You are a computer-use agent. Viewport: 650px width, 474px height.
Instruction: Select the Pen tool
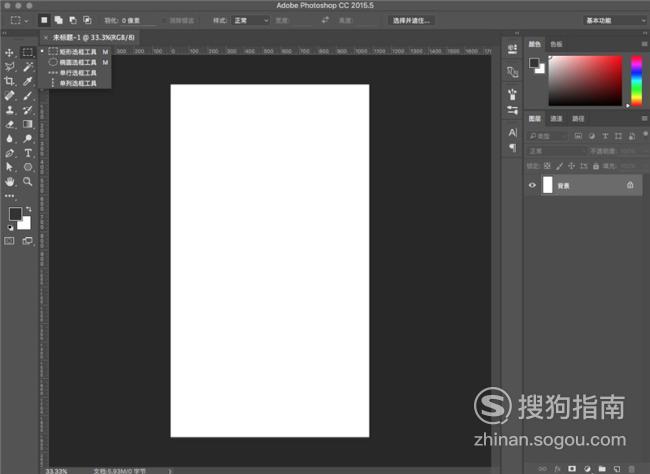[x=9, y=153]
